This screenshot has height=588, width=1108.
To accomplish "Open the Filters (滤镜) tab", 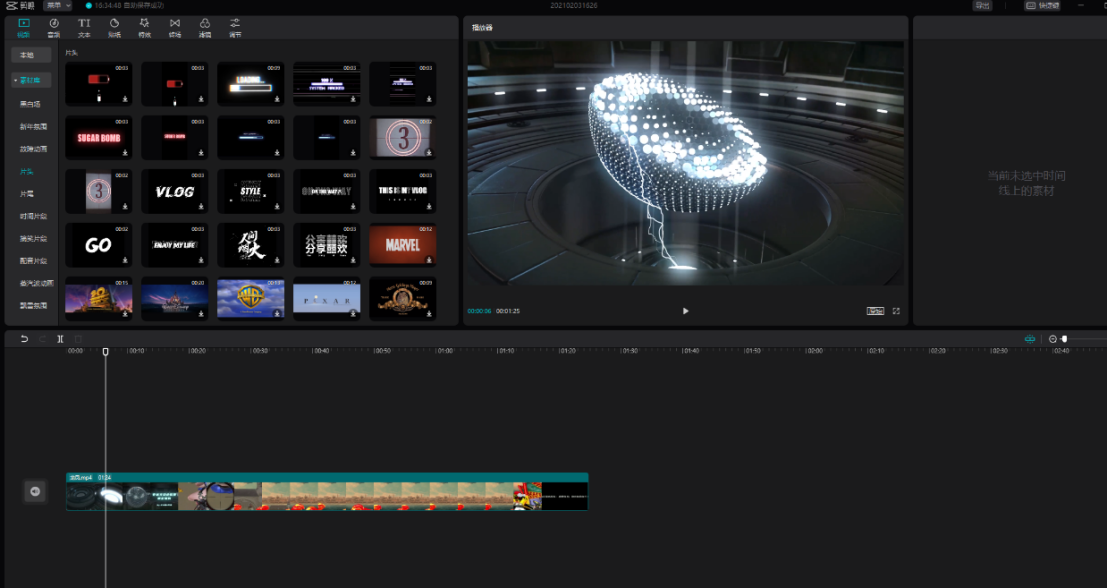I will point(205,26).
